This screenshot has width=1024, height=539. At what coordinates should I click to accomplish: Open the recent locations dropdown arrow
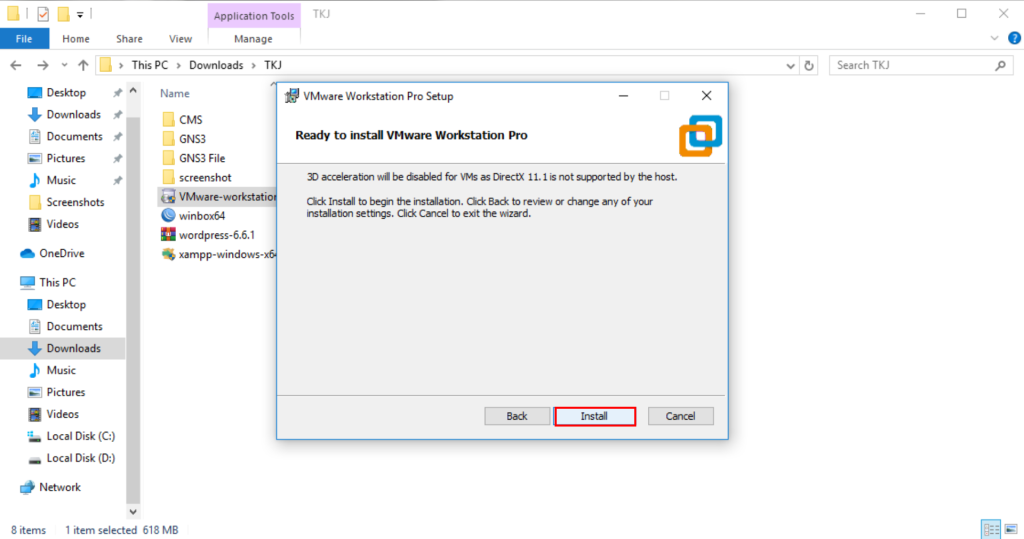coord(62,65)
